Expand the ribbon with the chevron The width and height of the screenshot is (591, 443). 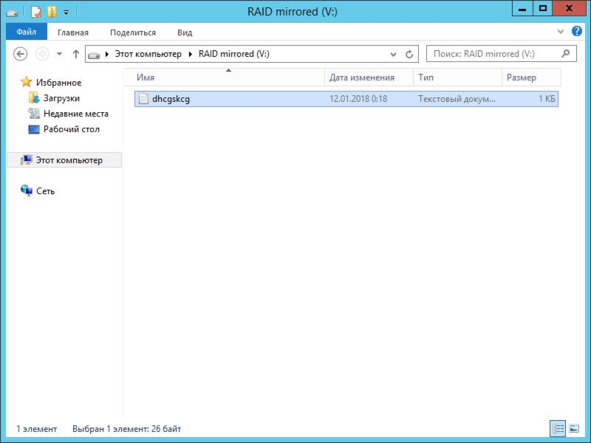pos(560,32)
